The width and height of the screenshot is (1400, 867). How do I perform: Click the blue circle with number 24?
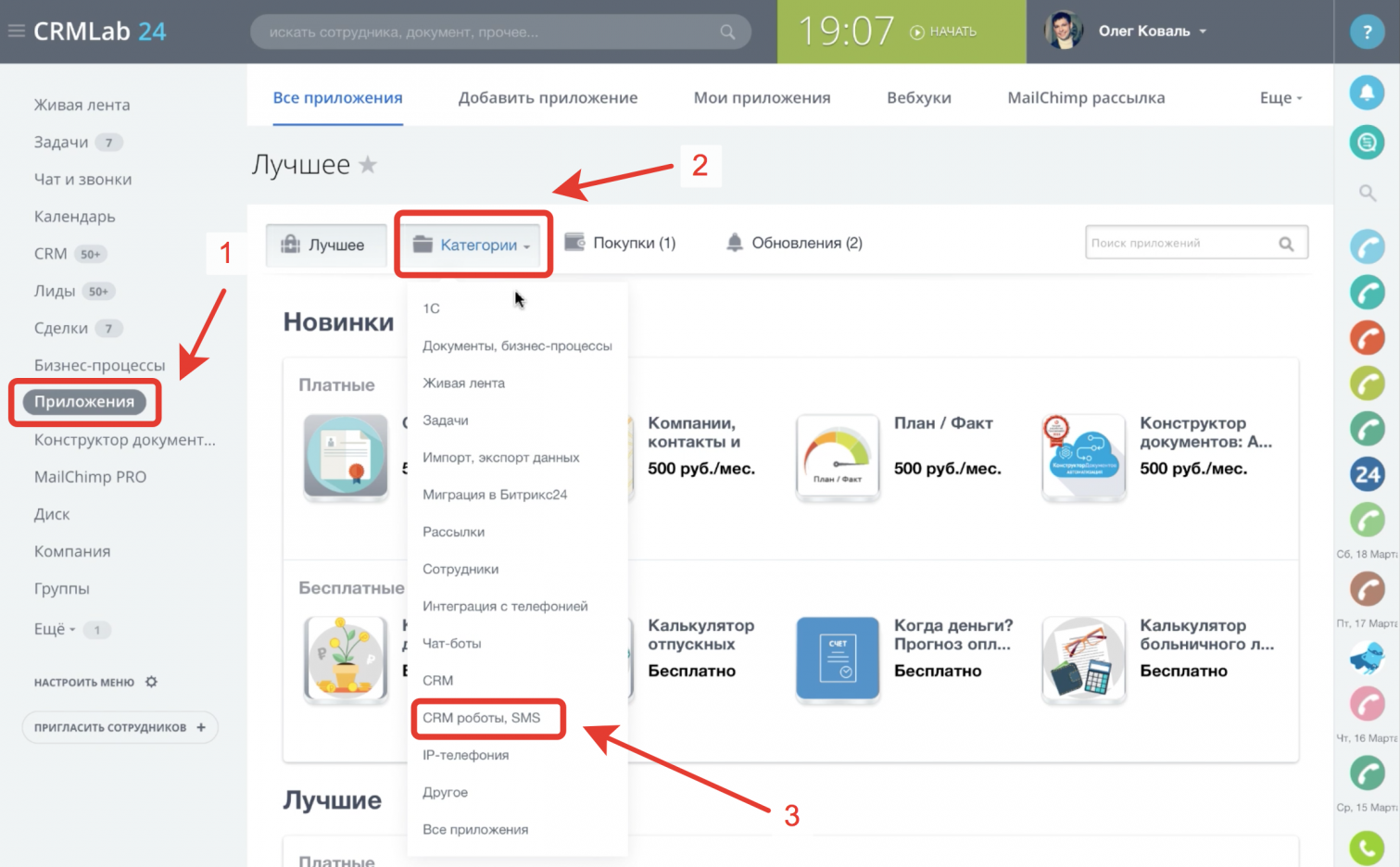pos(1367,475)
